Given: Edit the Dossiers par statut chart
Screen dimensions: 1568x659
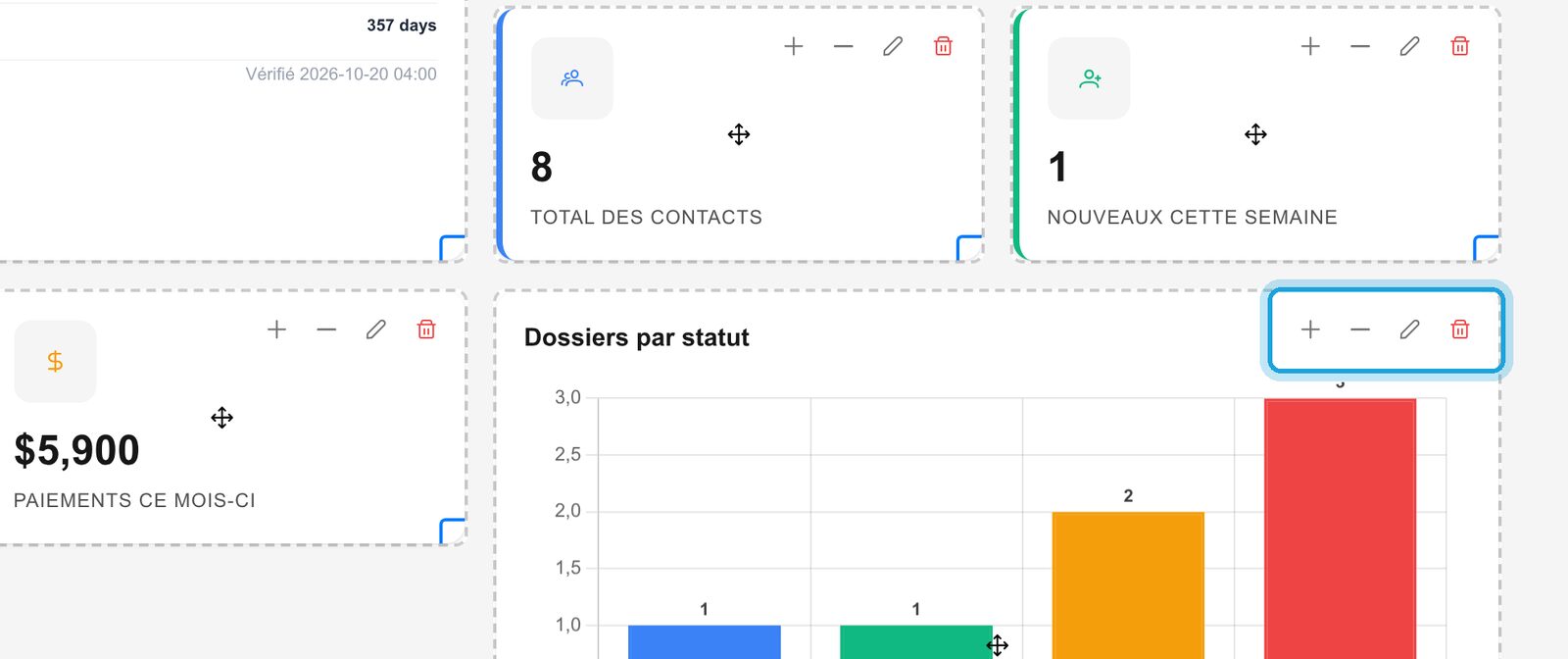Looking at the screenshot, I should point(1409,329).
